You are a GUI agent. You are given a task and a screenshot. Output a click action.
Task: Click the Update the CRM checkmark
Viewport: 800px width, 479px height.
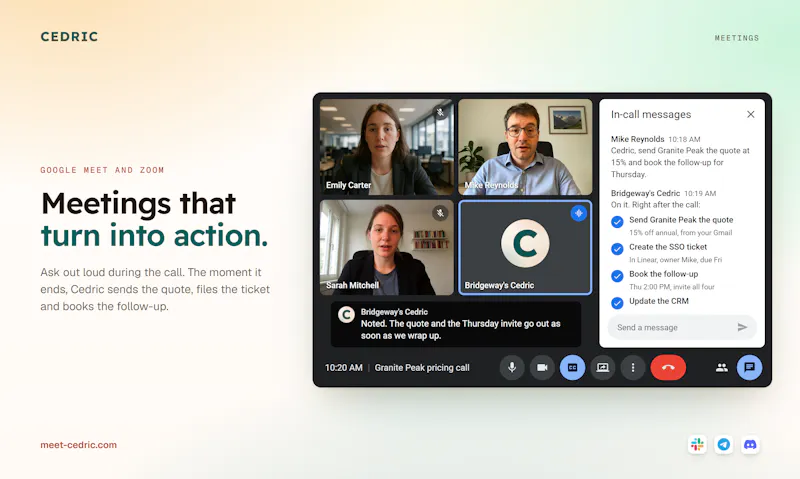(x=617, y=303)
